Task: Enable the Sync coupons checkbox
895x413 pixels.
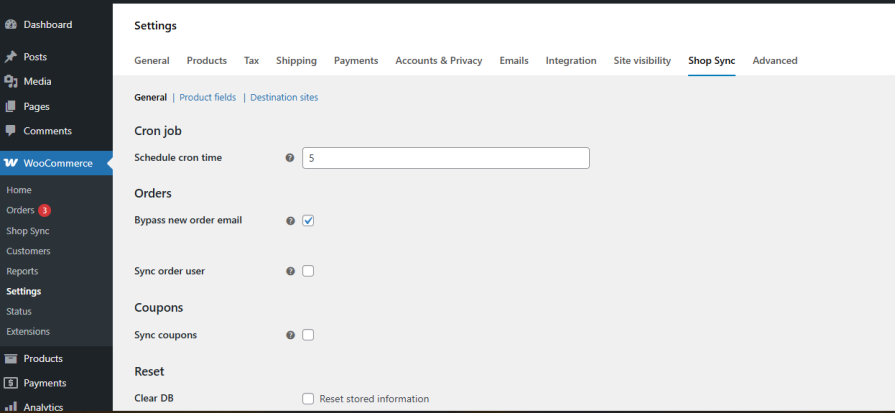Action: coord(308,335)
